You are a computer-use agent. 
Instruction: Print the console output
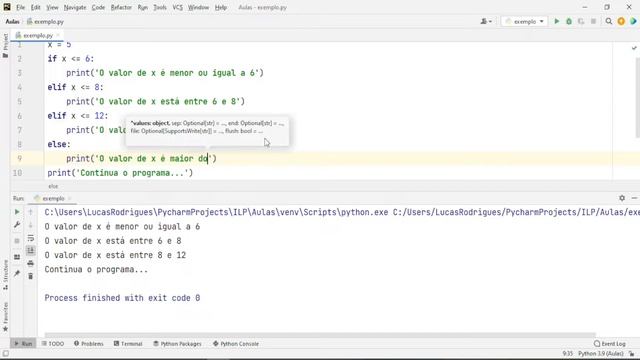point(31,264)
